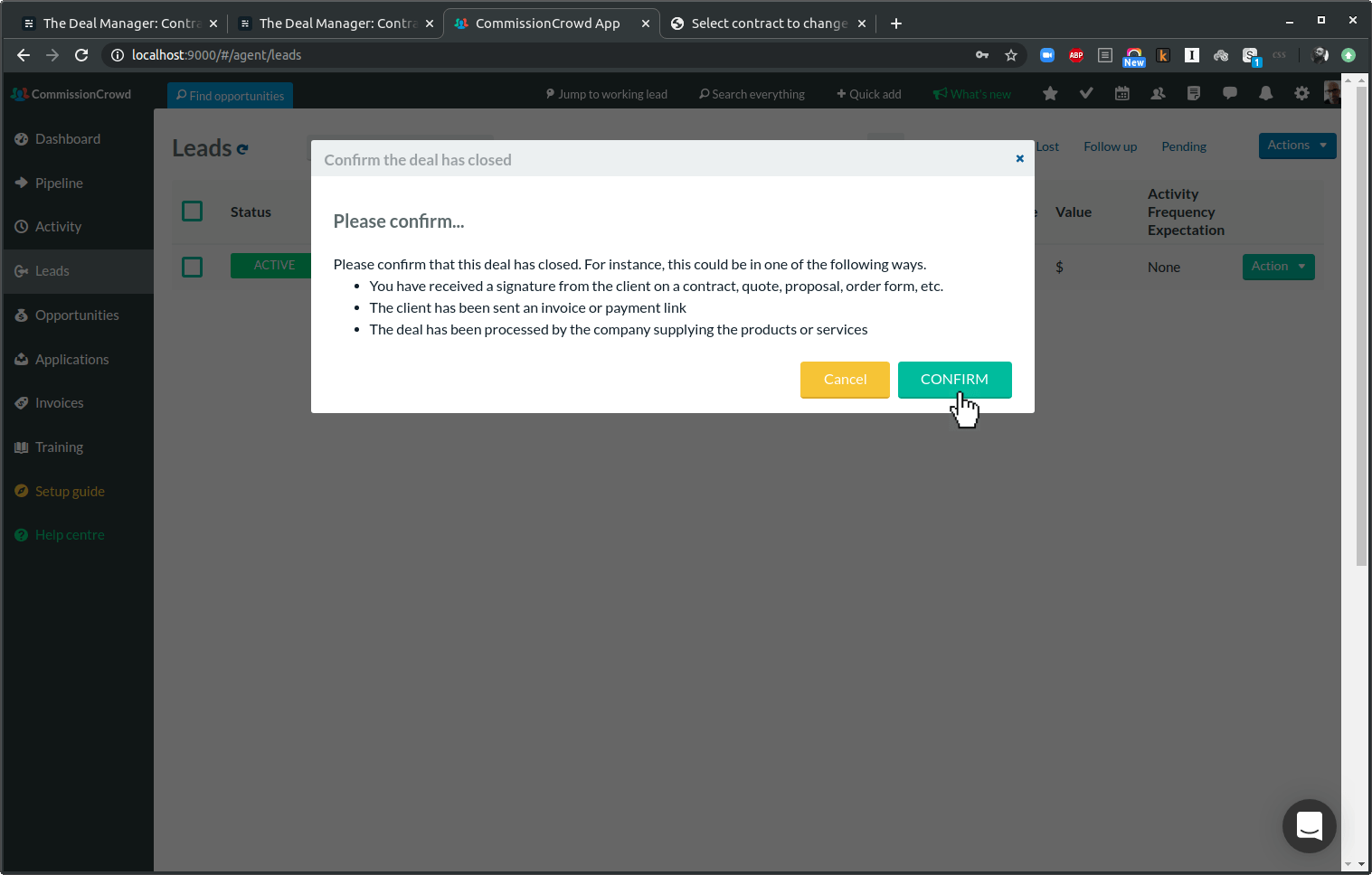
Task: Open the settings gear icon
Action: tap(1301, 93)
